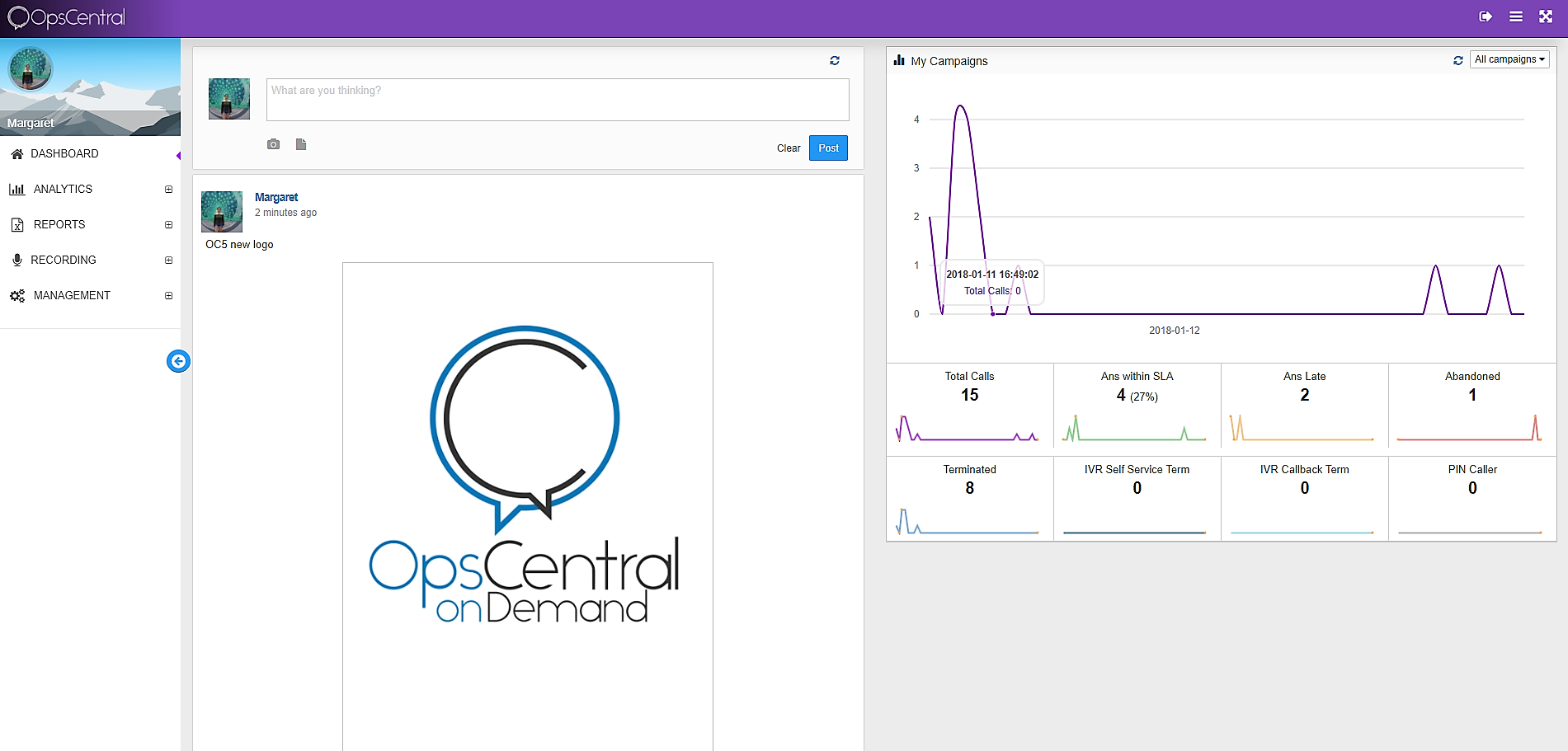Click the Reports spreadsheet icon
The width and height of the screenshot is (1568, 751).
click(x=16, y=224)
